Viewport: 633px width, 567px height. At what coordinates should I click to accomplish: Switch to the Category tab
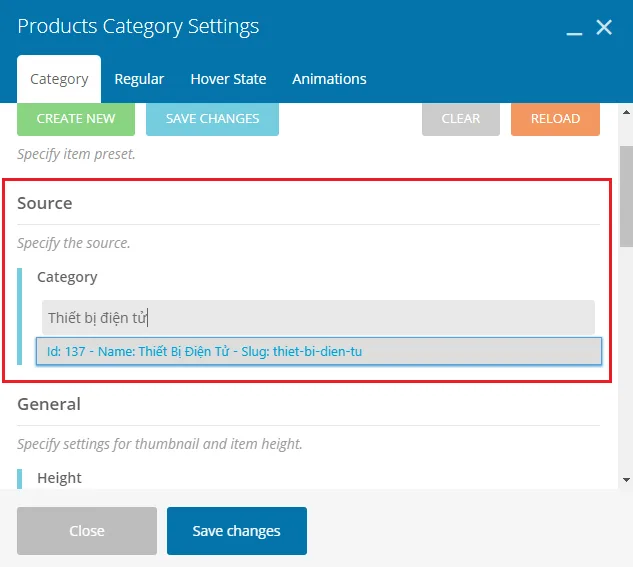59,79
